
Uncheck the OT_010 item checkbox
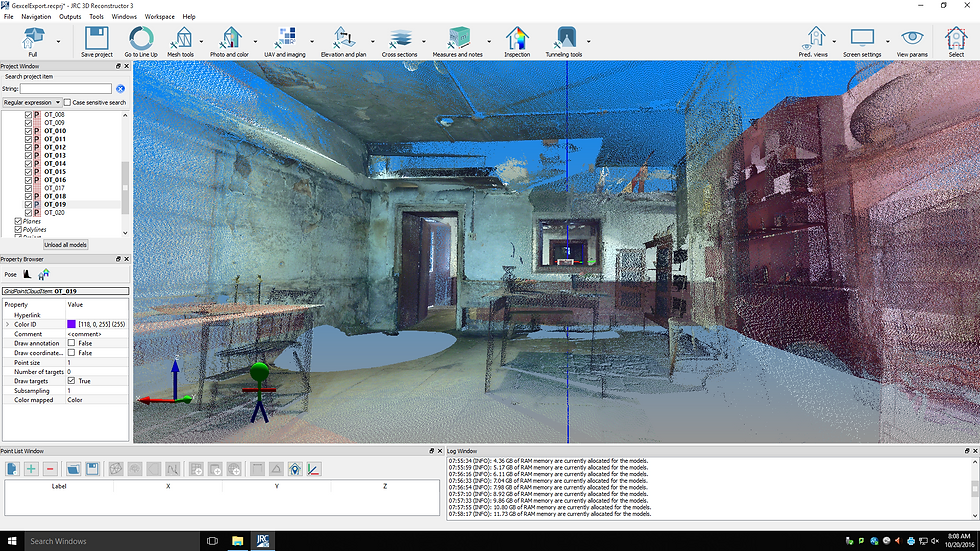[x=28, y=131]
